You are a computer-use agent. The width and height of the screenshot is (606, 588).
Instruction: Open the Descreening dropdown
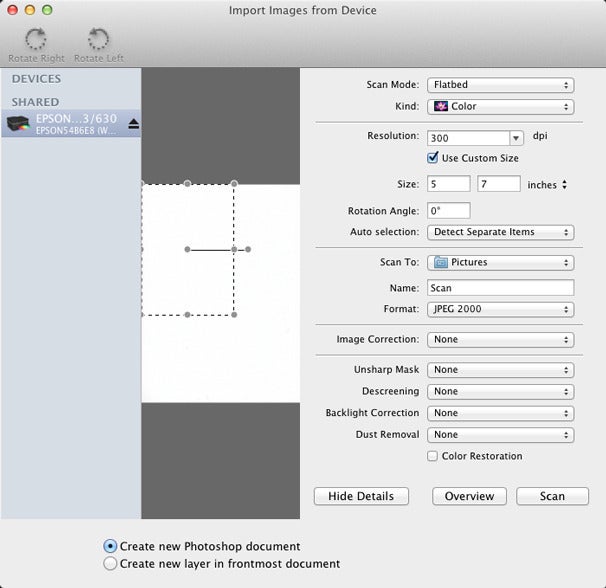point(500,391)
